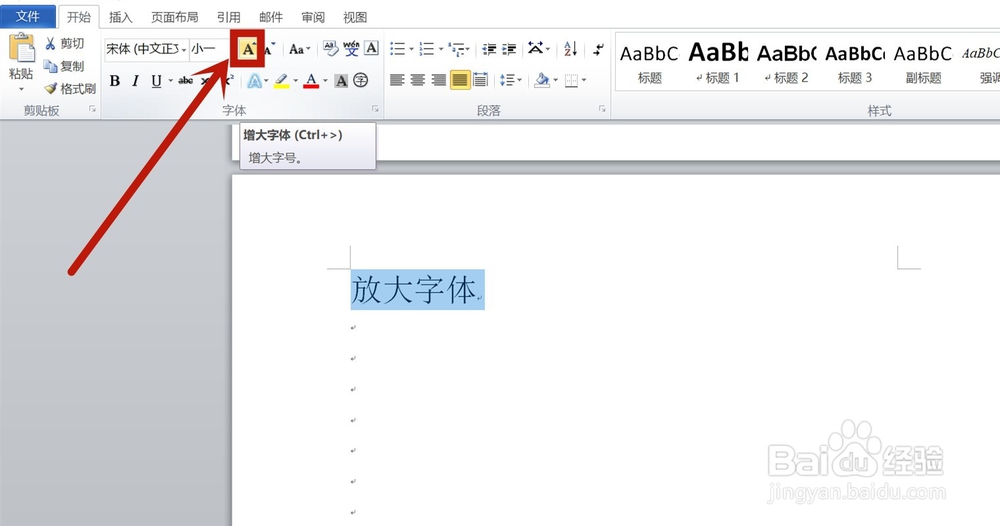Open the font color dropdown arrow
This screenshot has height=526, width=1000.
point(325,81)
